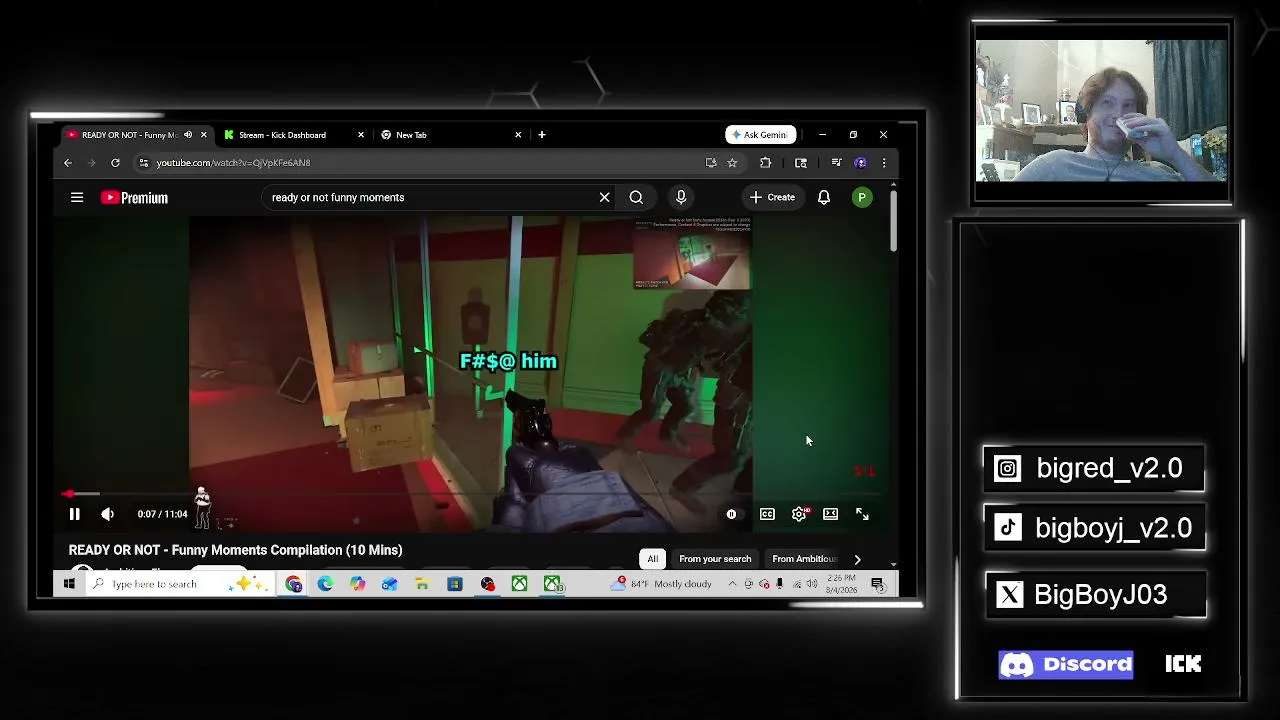Mute the tab using its speaker icon

click(x=188, y=135)
